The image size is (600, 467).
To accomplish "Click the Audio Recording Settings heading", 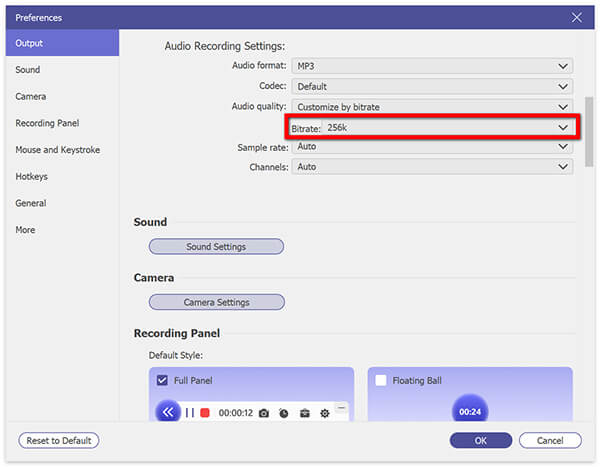I will pos(225,46).
